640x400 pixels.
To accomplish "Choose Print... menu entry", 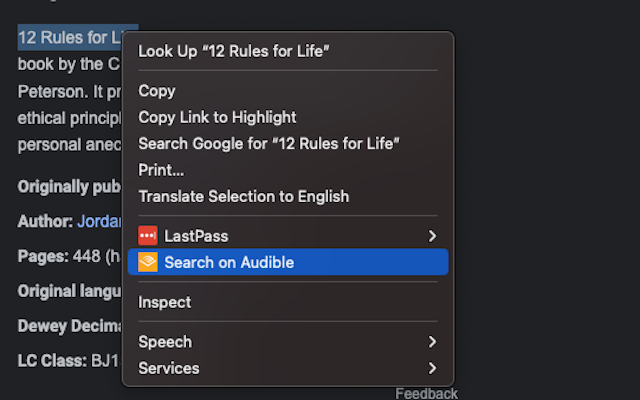I will [x=288, y=170].
